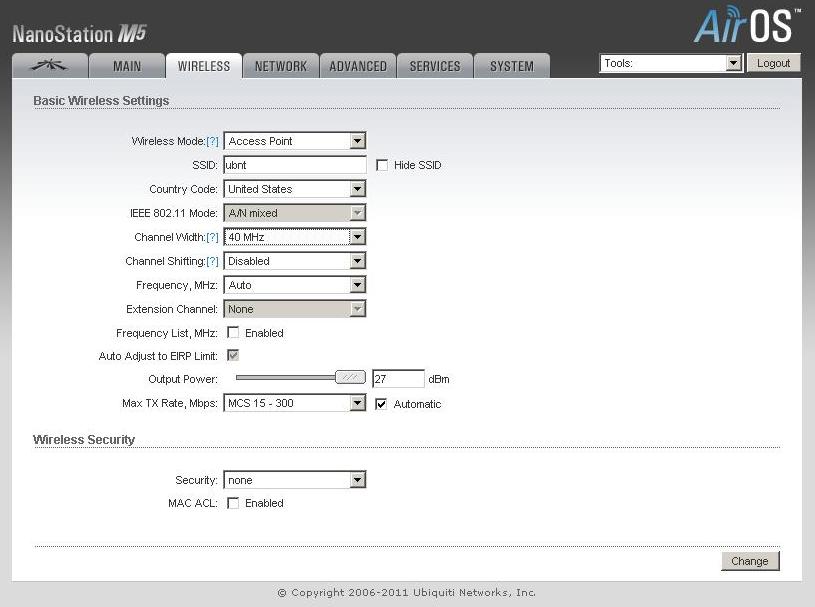Enable the Hide SSID checkbox
The width and height of the screenshot is (815, 607).
click(382, 165)
